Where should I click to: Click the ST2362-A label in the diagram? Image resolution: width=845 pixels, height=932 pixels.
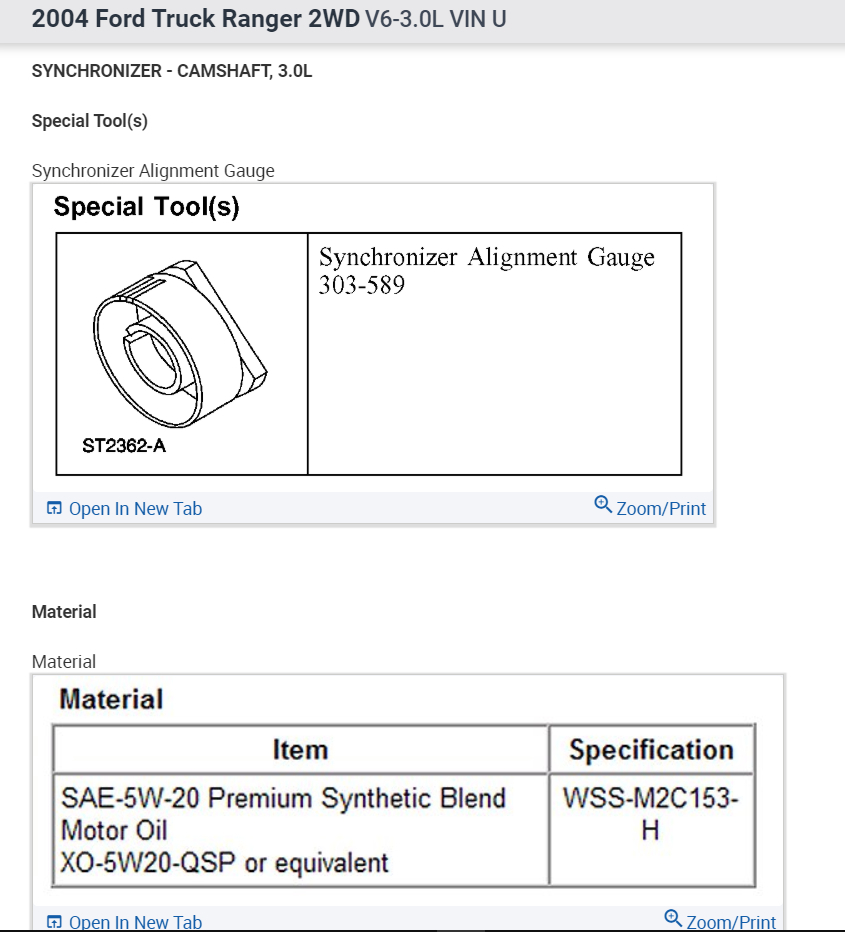click(124, 446)
